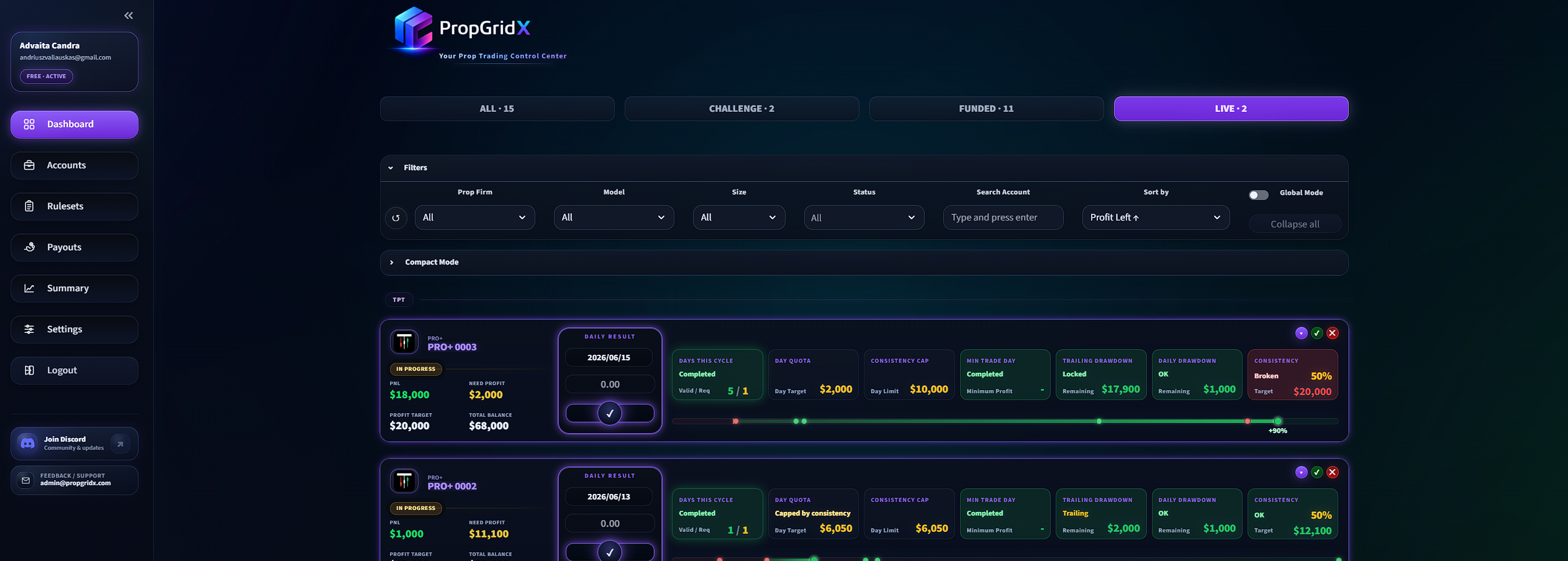
Task: Confirm daily result check for PRO+ 0003
Action: point(610,413)
